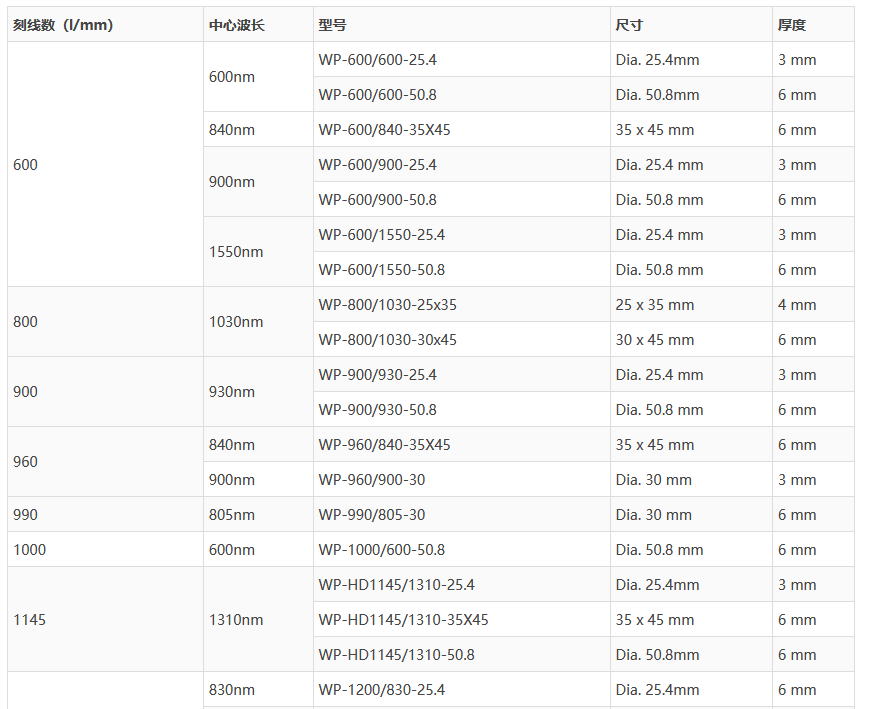Click the 刻线数 (l/mm) column header
Viewport: 871px width, 709px height.
click(x=63, y=25)
